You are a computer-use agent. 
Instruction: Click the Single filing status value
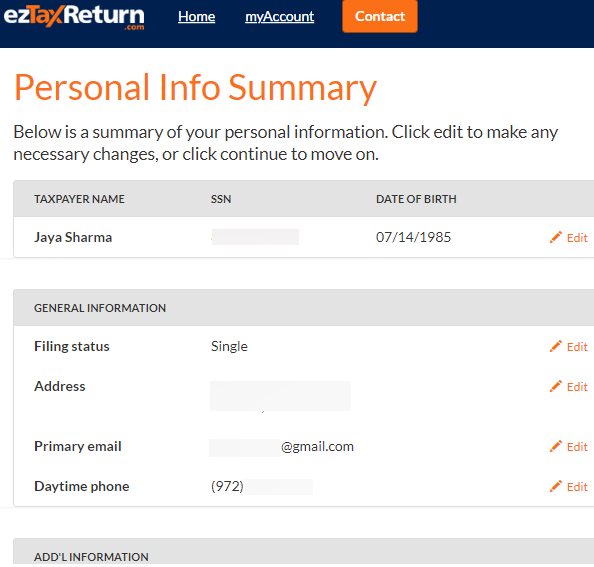(229, 347)
